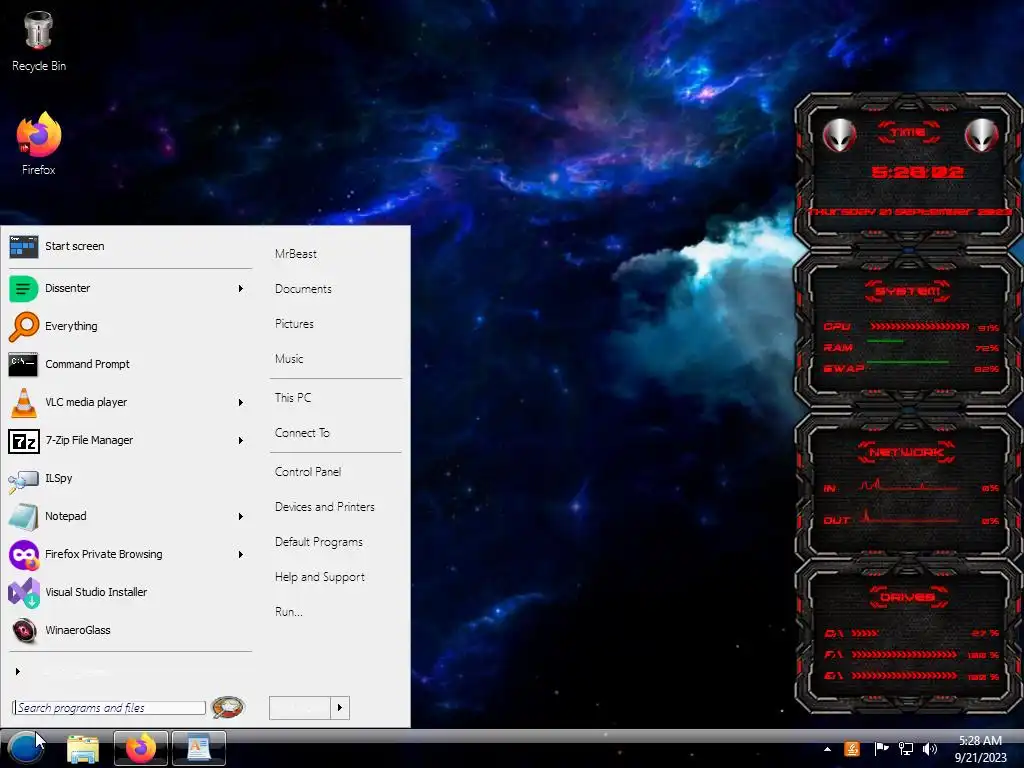Open Firefox desktop shortcut
The width and height of the screenshot is (1024, 768).
point(39,144)
